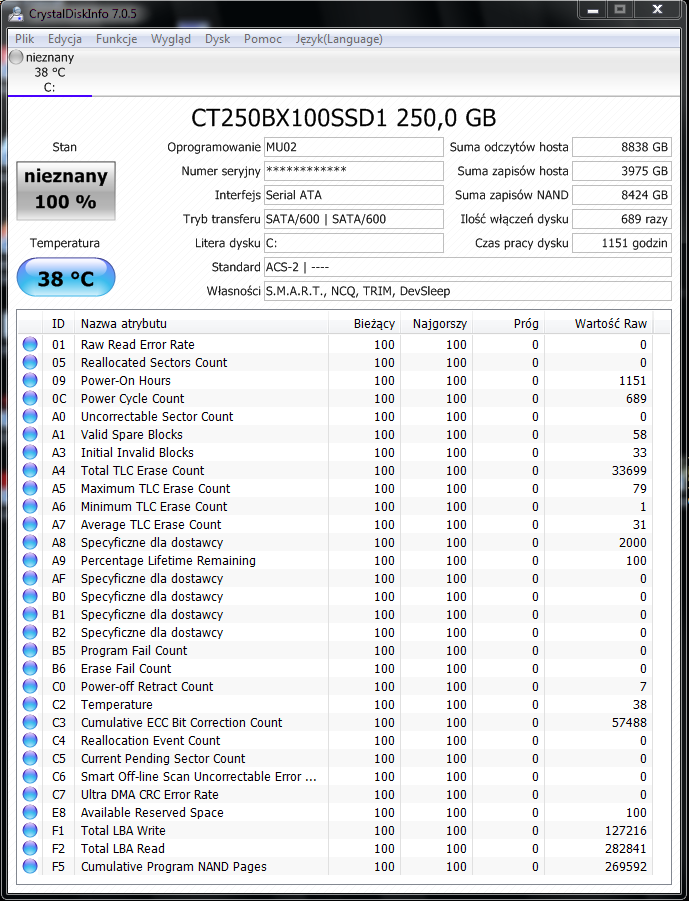Click the status orb for Valid Spare Blocks

(x=30, y=434)
